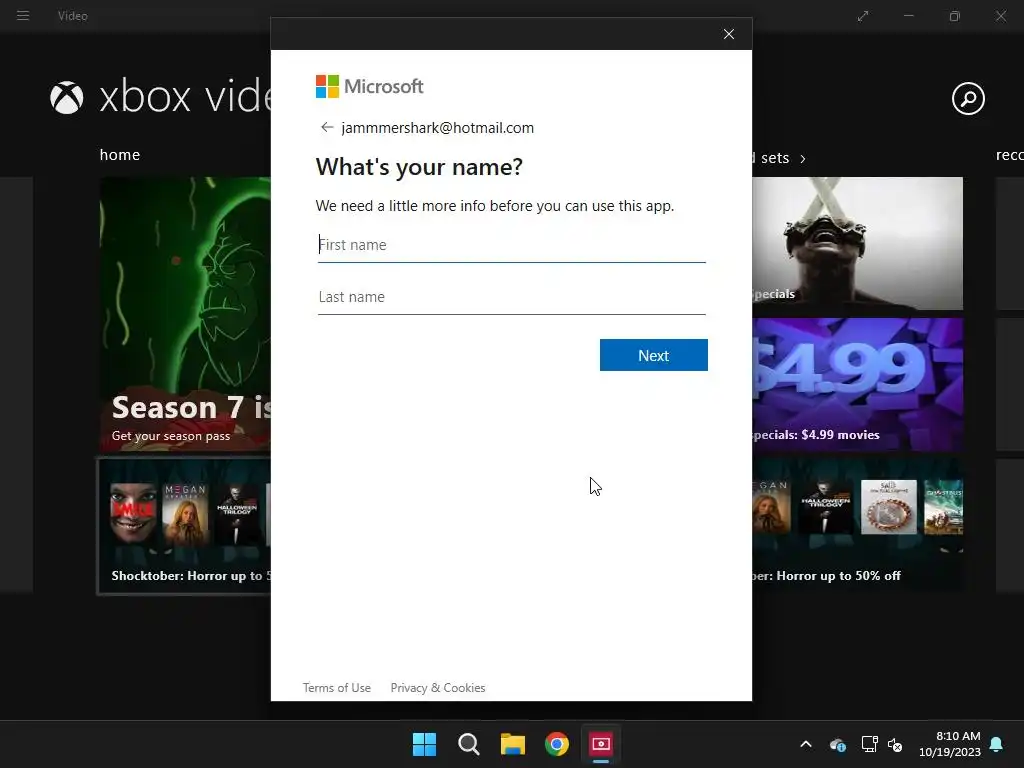Image resolution: width=1024 pixels, height=768 pixels.
Task: Open the notification bell
Action: 997,744
